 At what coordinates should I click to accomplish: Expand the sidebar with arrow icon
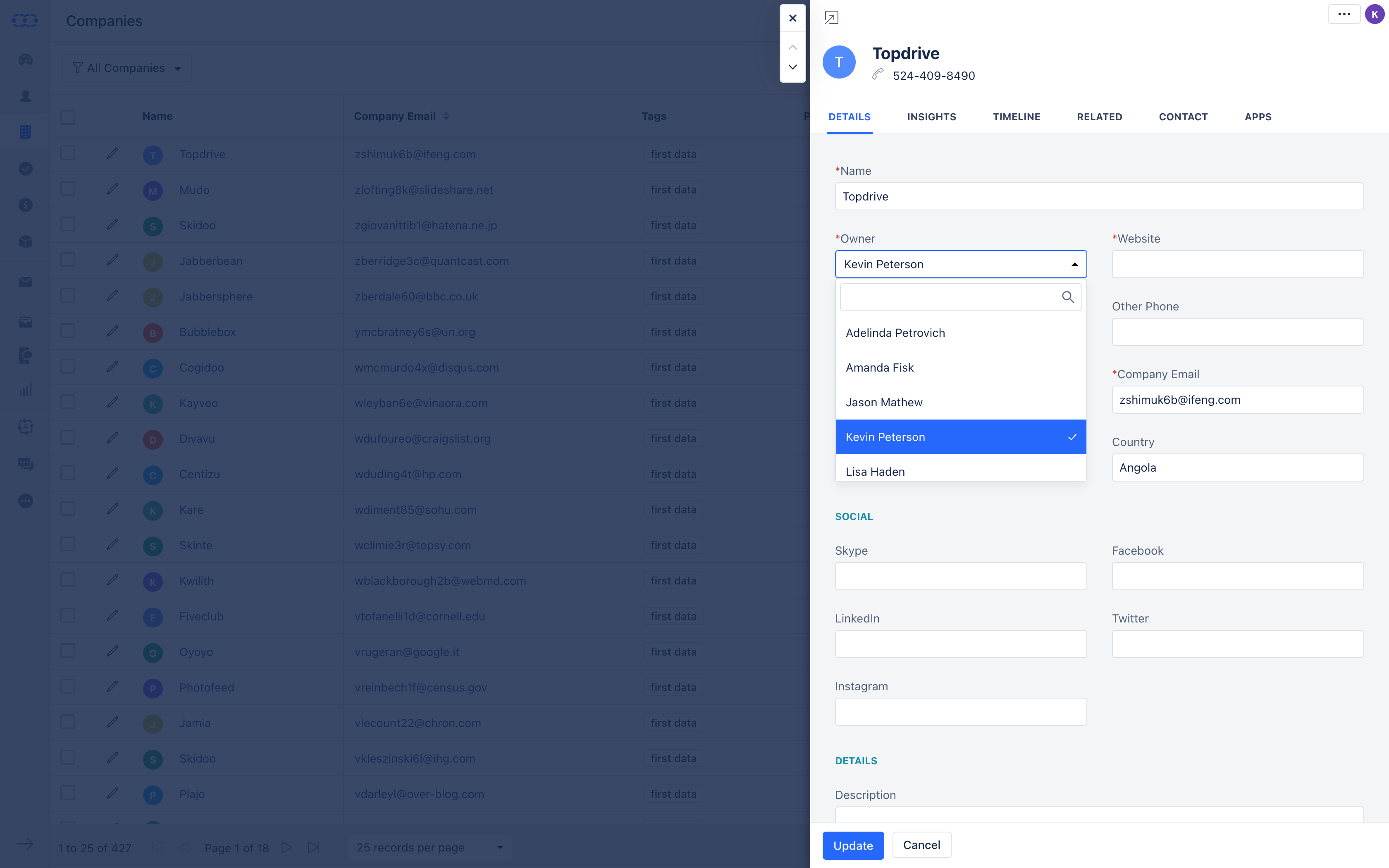[25, 844]
